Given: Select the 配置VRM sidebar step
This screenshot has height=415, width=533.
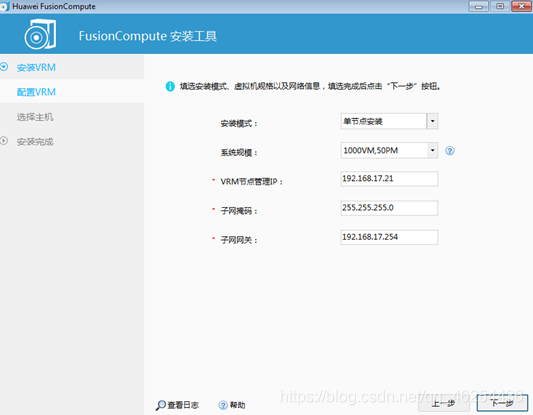Looking at the screenshot, I should [72, 92].
